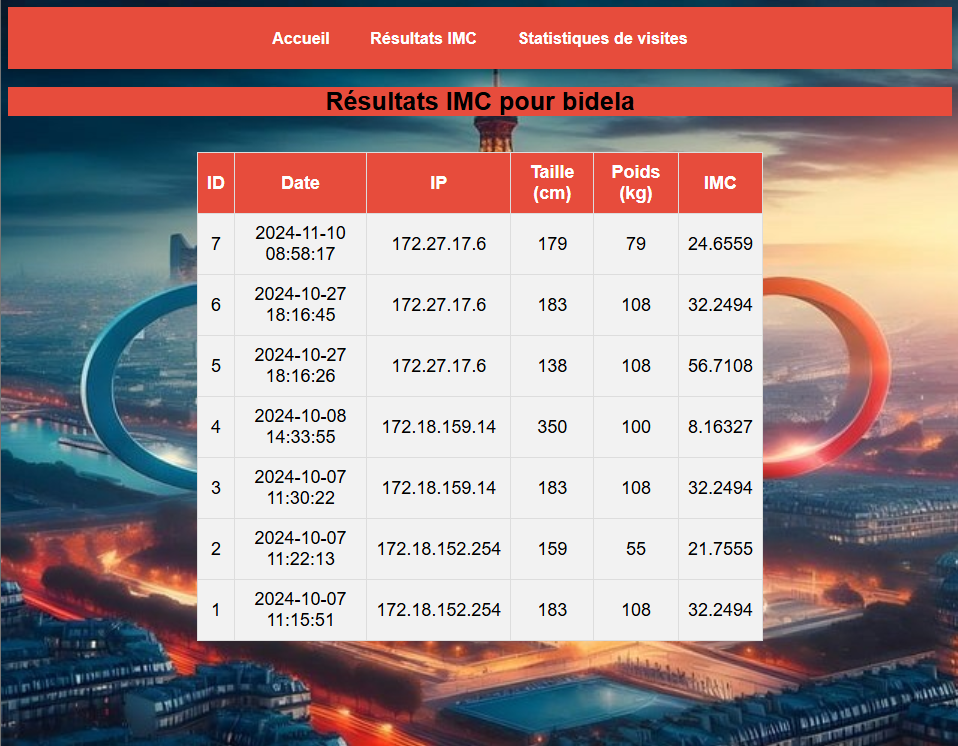Click the Poids value 100
This screenshot has width=958, height=746.
pyautogui.click(x=635, y=427)
